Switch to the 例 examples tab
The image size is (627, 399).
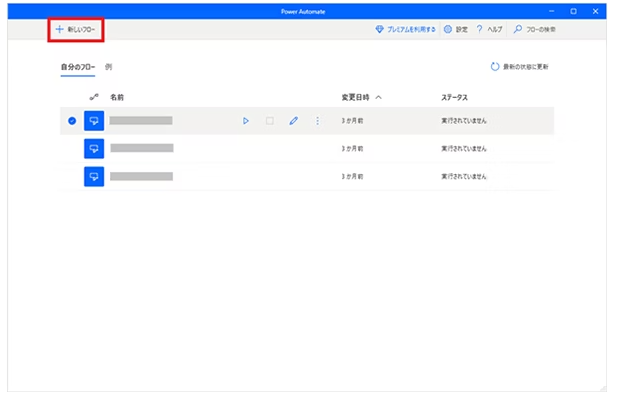(108, 67)
